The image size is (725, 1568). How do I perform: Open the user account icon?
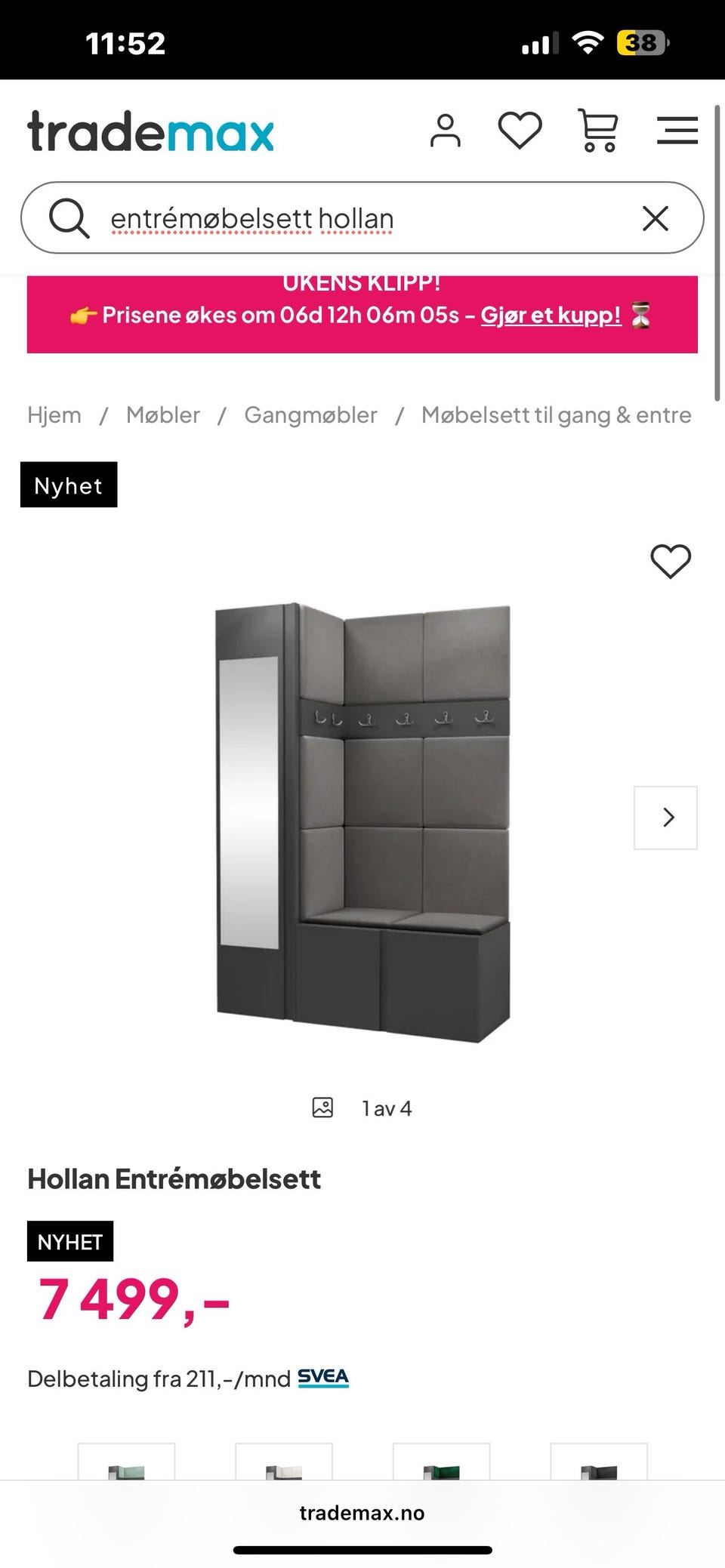(x=445, y=131)
